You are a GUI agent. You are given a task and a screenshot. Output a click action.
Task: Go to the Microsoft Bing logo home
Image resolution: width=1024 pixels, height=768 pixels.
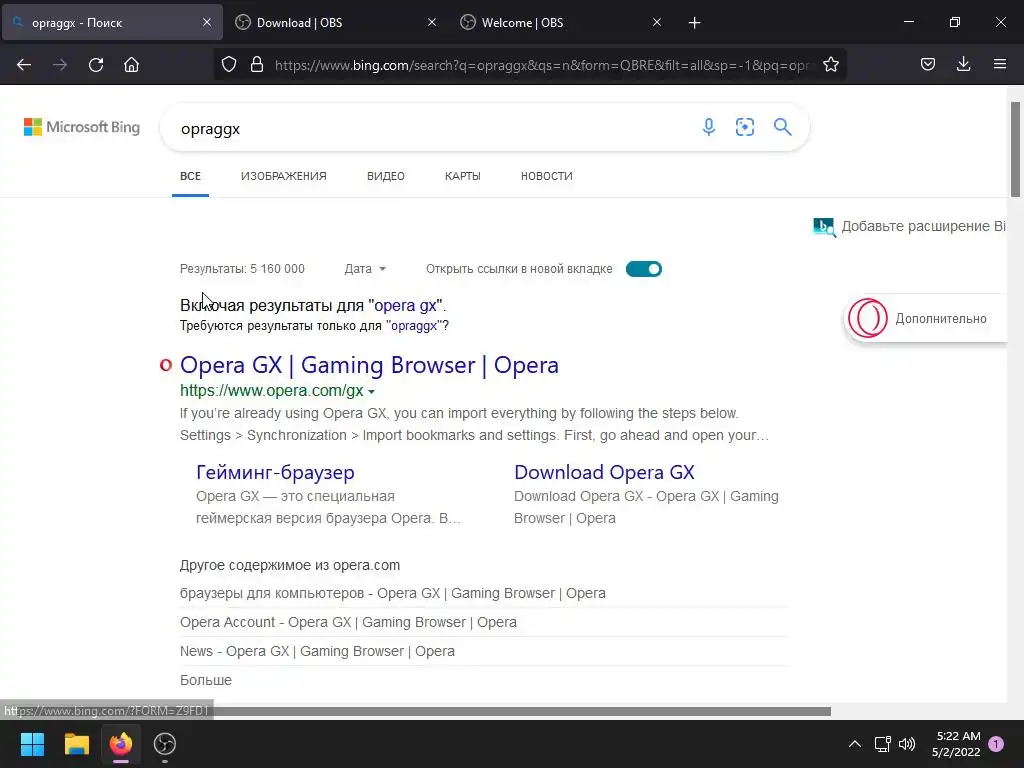point(82,127)
